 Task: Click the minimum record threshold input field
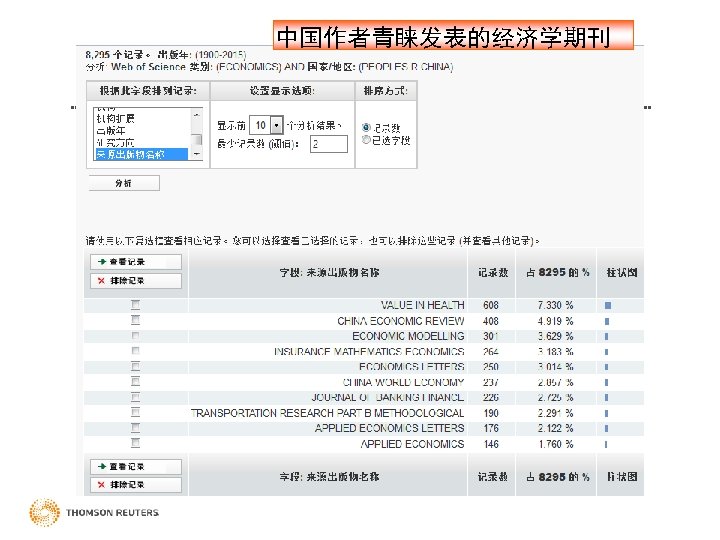pyautogui.click(x=329, y=144)
